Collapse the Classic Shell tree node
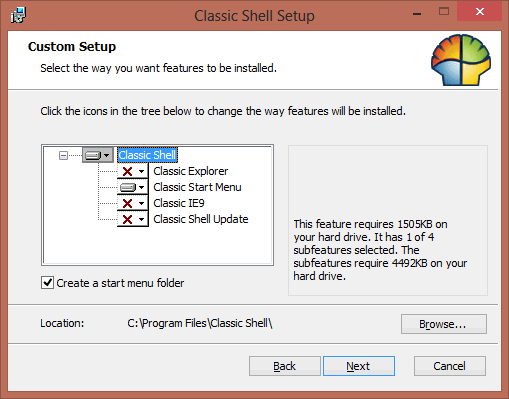The image size is (509, 399). pos(63,155)
